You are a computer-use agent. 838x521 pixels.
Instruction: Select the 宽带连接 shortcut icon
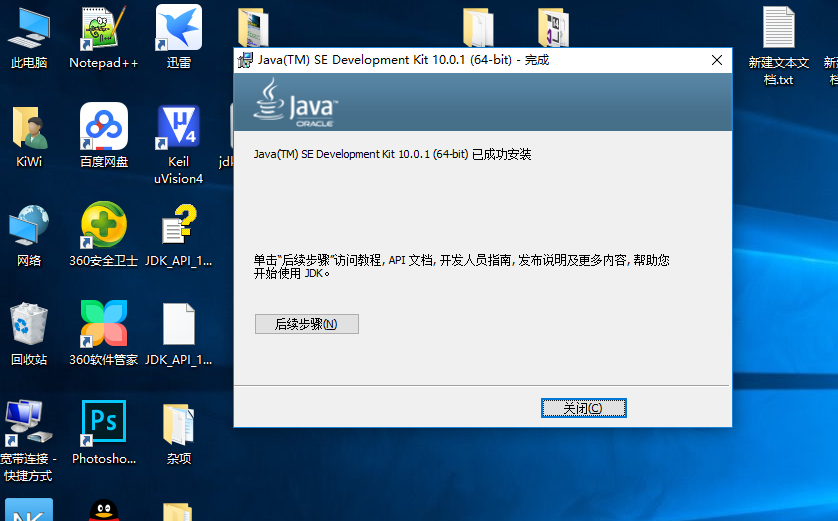click(x=28, y=441)
